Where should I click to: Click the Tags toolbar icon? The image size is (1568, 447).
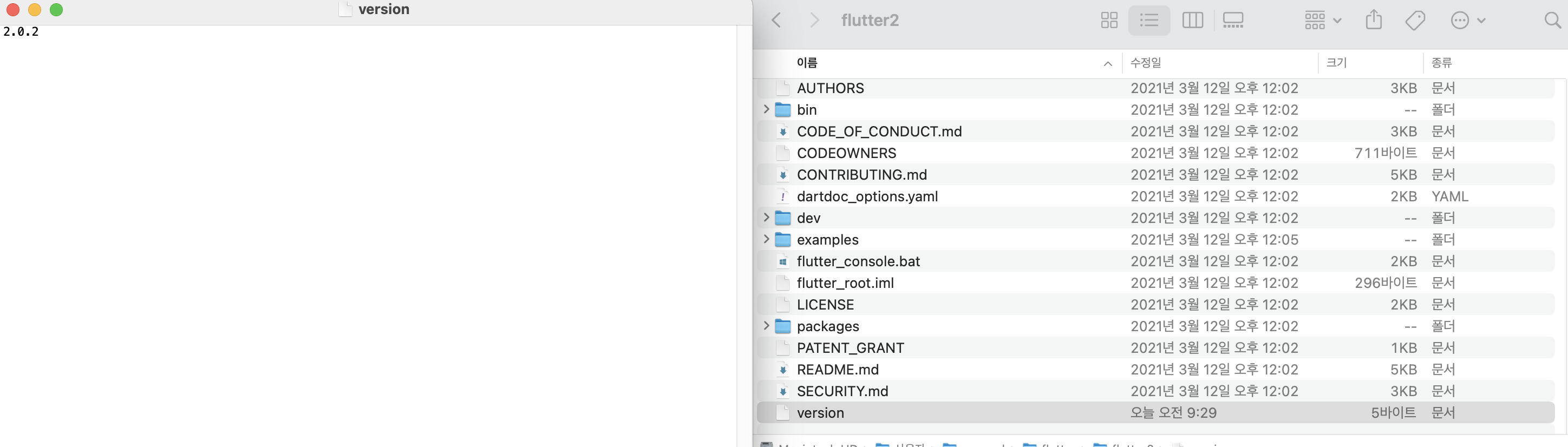pyautogui.click(x=1415, y=20)
